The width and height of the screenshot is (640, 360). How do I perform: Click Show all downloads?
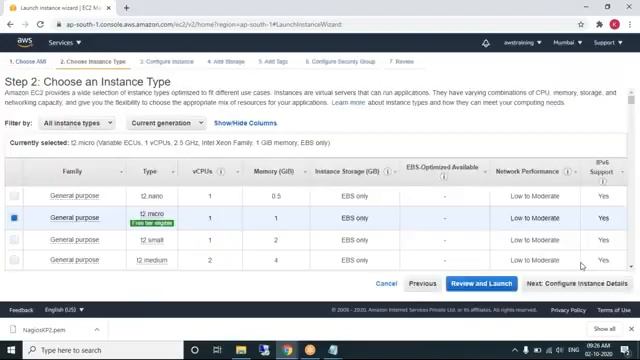[604, 329]
